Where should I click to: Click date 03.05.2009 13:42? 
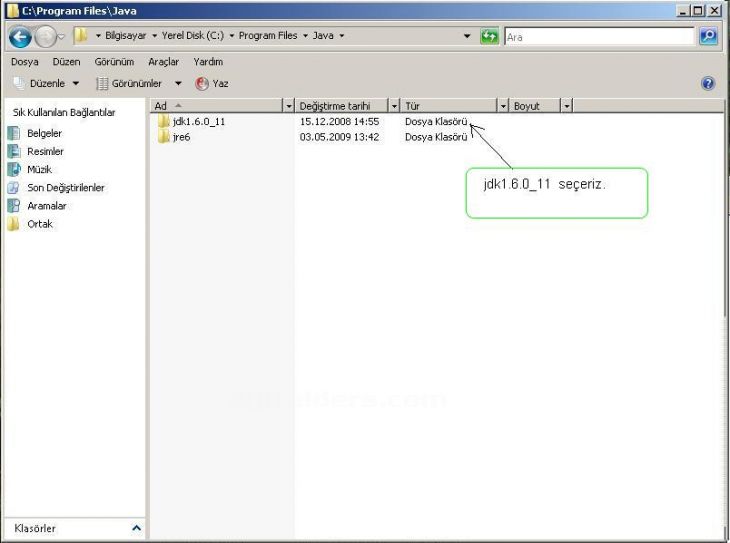339,137
